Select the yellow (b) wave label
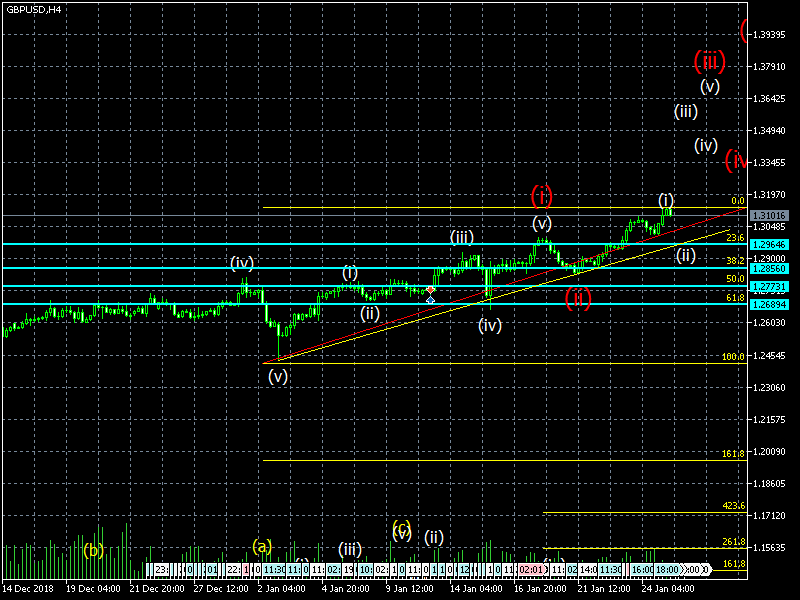 [x=93, y=550]
